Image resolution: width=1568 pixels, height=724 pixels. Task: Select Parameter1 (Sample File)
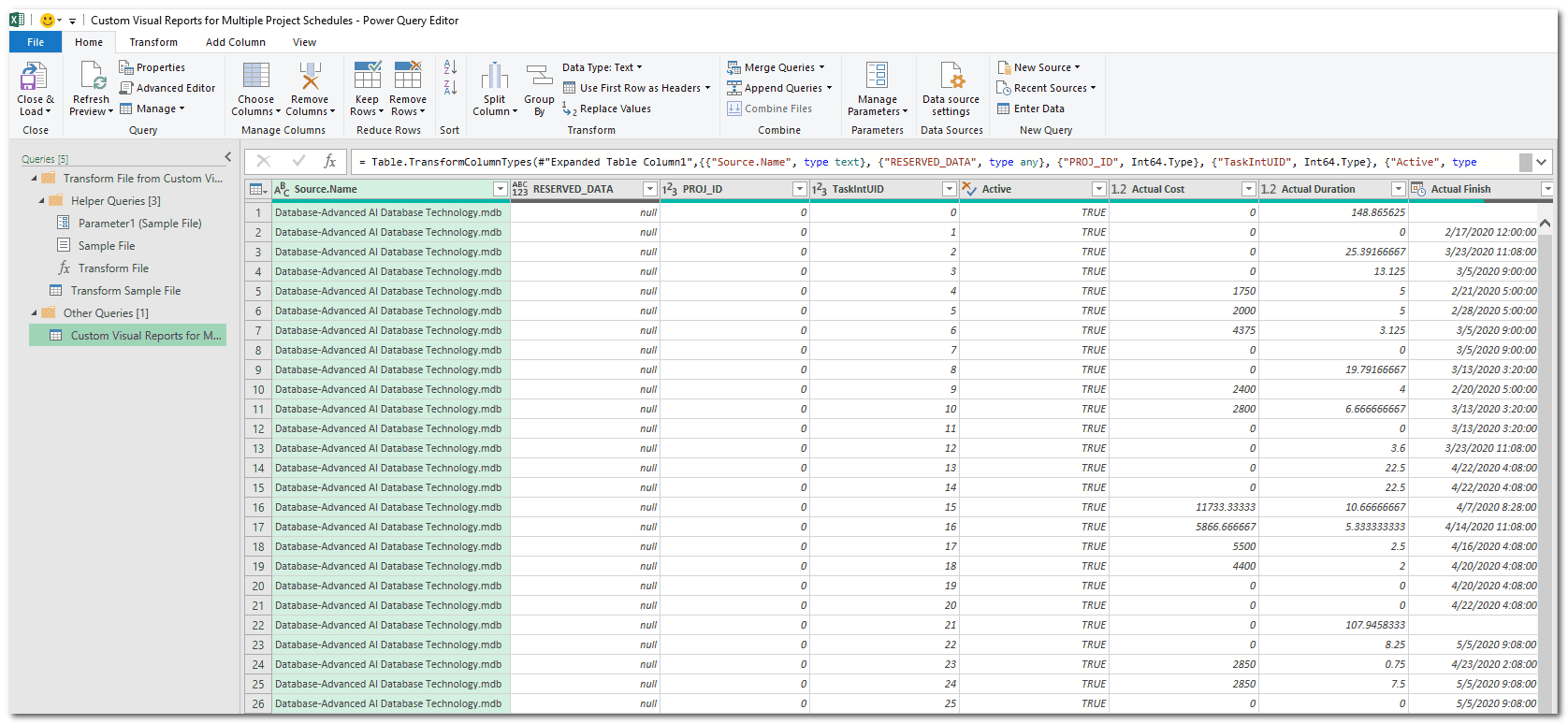click(139, 224)
